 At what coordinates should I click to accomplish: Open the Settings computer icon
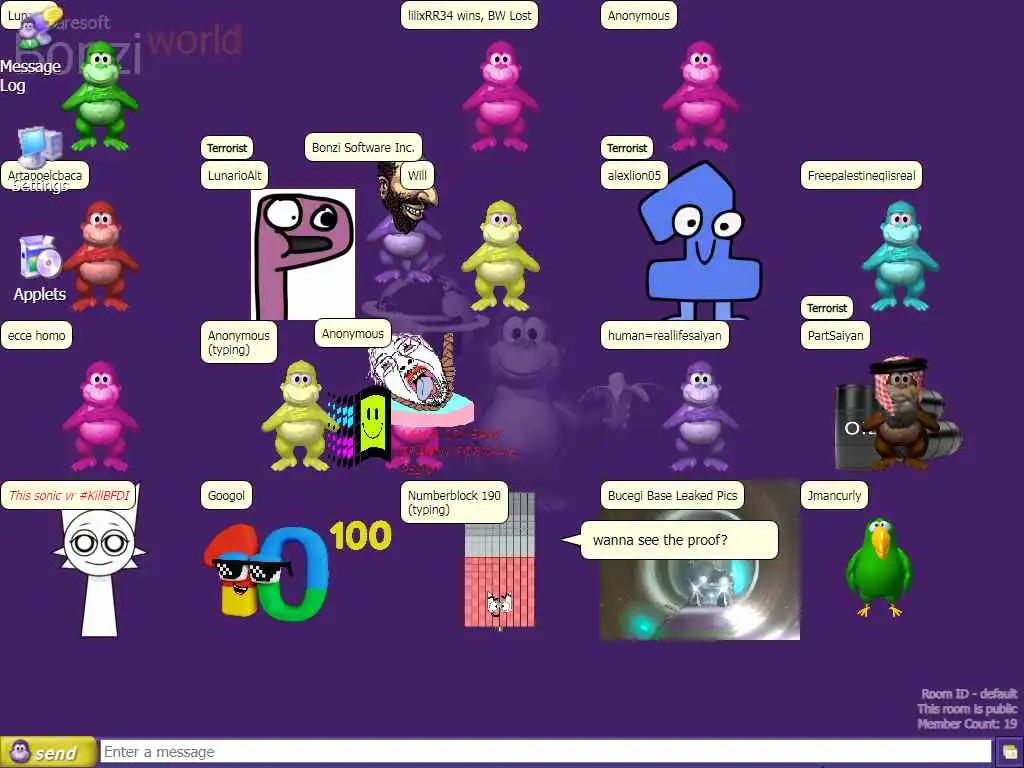(x=40, y=147)
